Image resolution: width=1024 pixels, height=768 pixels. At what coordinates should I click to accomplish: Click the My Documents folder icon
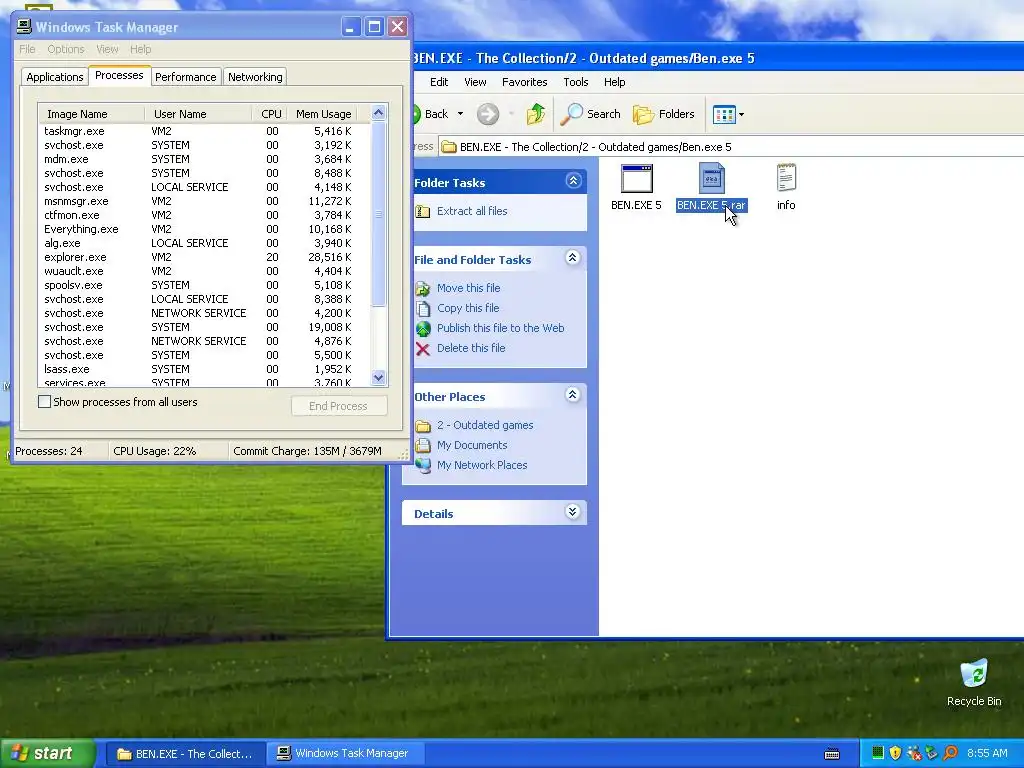coord(423,445)
